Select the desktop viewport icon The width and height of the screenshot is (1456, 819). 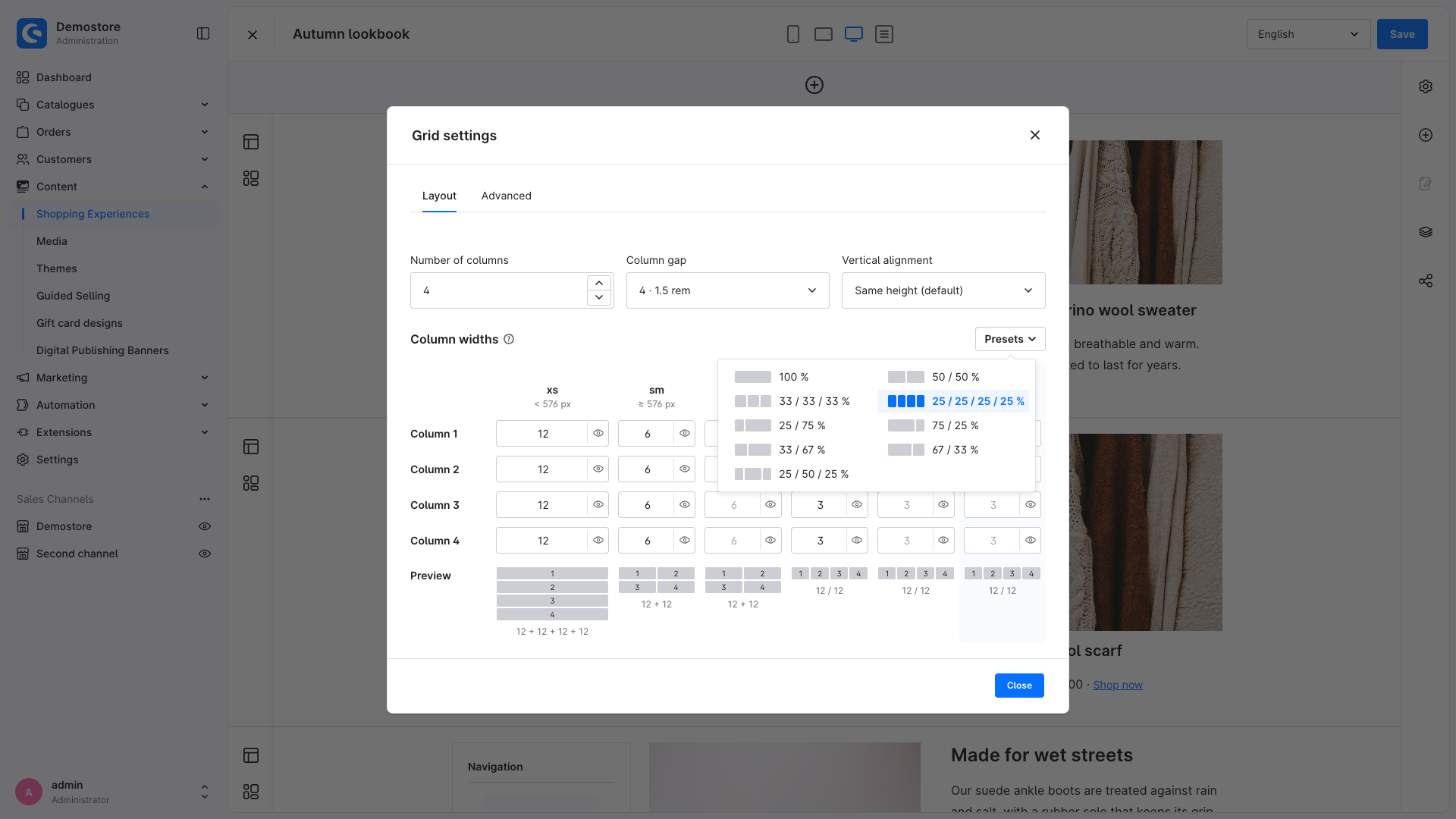click(854, 34)
